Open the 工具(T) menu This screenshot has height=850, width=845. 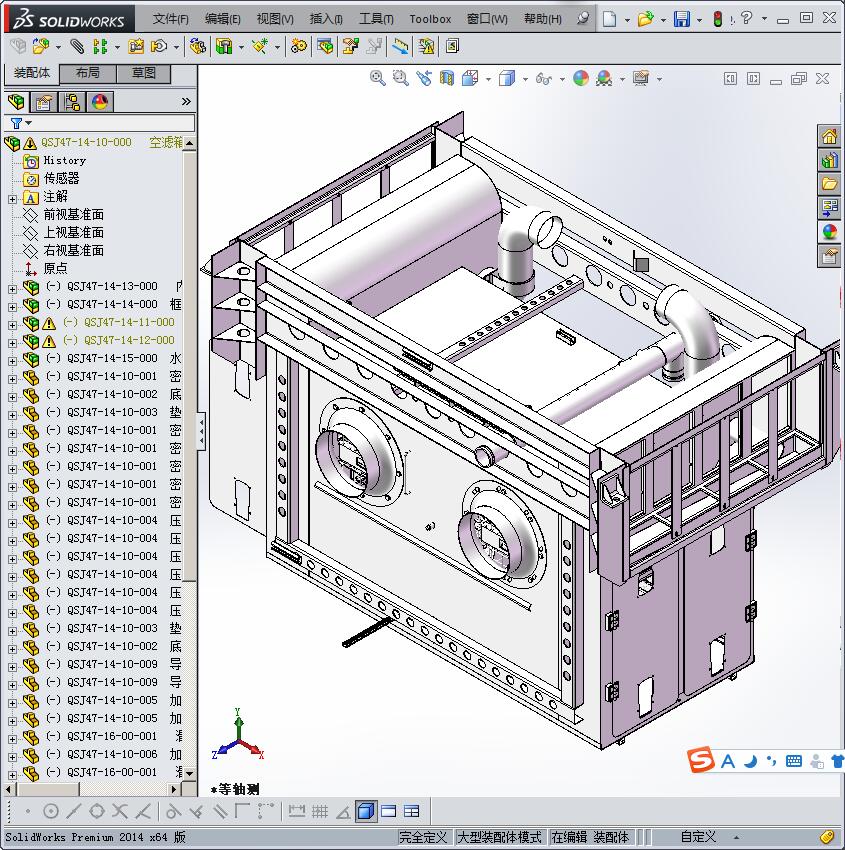tap(376, 19)
